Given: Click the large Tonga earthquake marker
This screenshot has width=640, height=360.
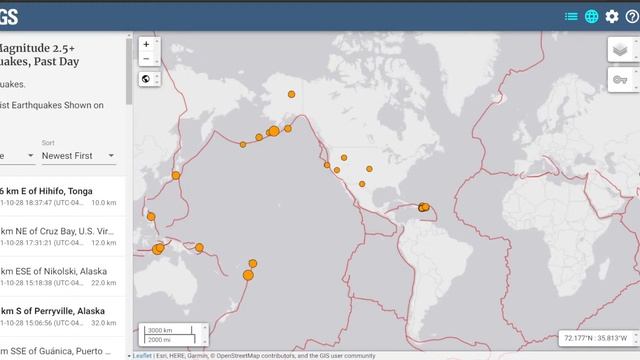Looking at the screenshot, I should point(248,275).
